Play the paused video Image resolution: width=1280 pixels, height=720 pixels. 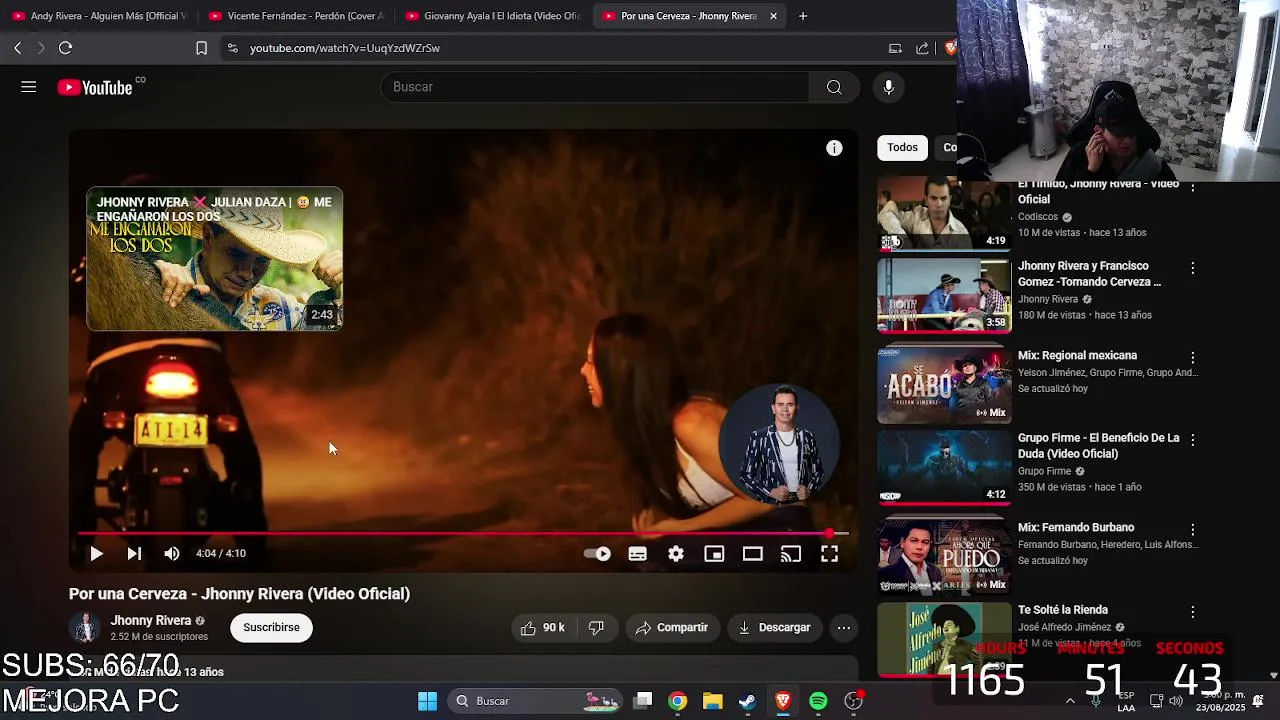coord(96,553)
